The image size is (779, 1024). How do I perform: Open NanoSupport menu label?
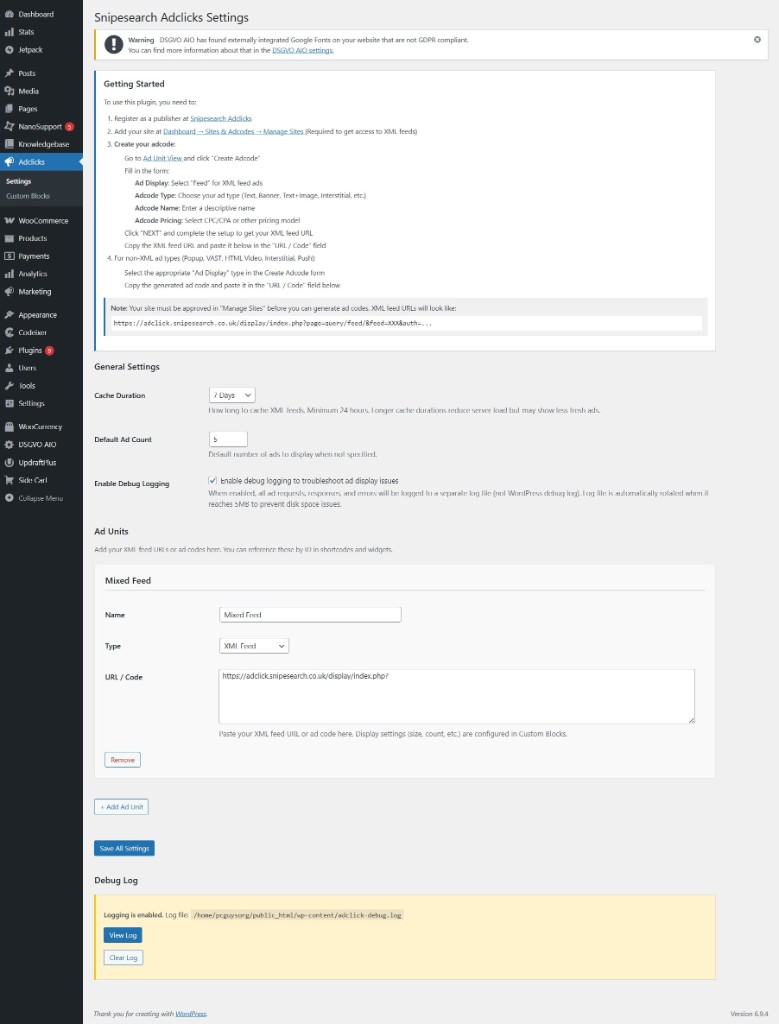tap(40, 126)
